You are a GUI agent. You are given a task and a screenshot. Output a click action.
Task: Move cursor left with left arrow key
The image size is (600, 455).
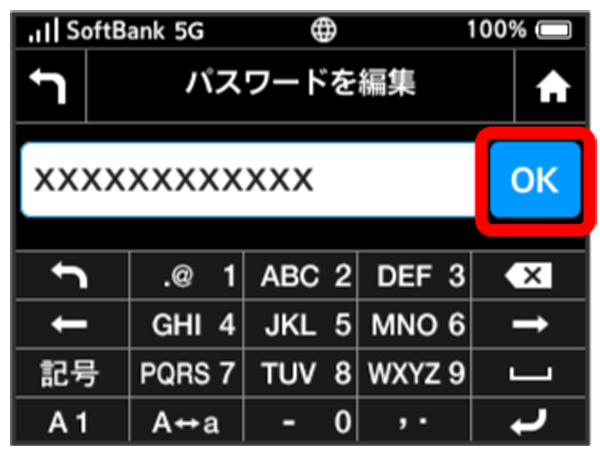(70, 325)
